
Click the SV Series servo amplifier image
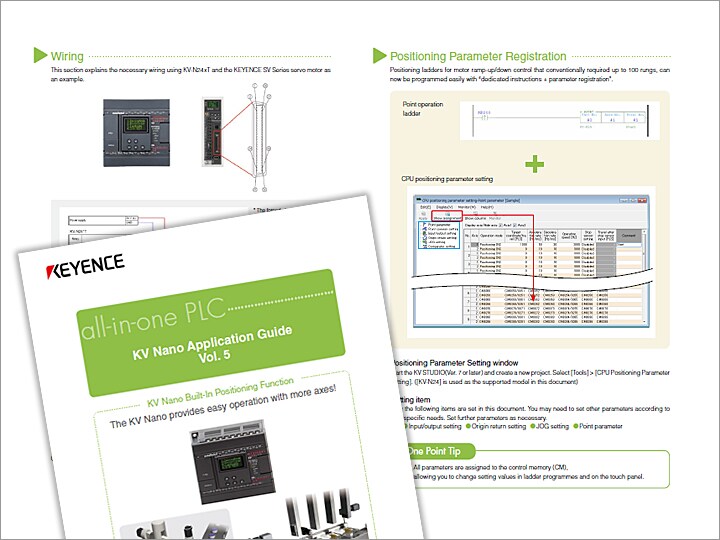pyautogui.click(x=213, y=131)
